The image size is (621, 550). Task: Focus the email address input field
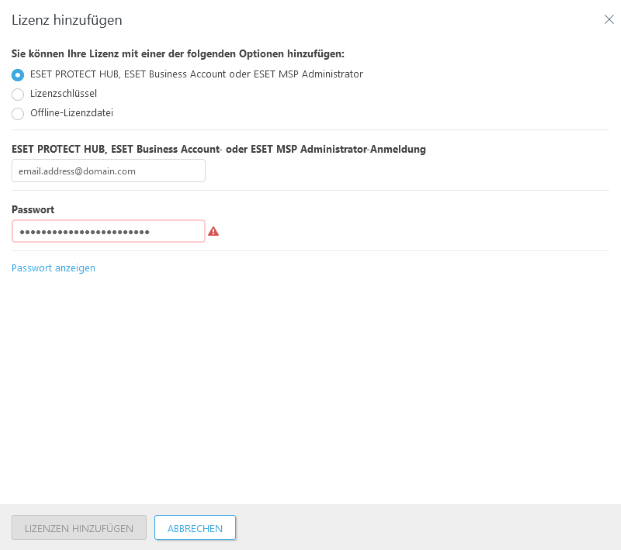tap(108, 171)
